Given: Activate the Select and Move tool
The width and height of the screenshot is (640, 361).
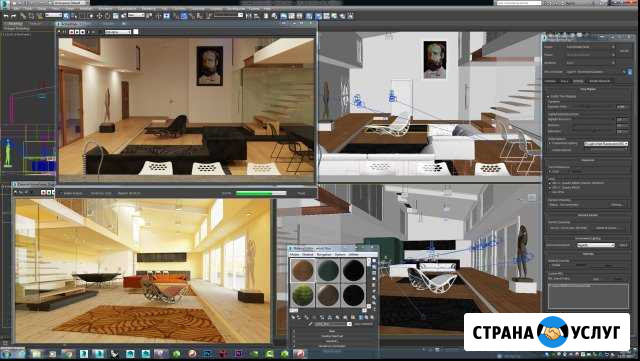Looking at the screenshot, I should 100,16.
